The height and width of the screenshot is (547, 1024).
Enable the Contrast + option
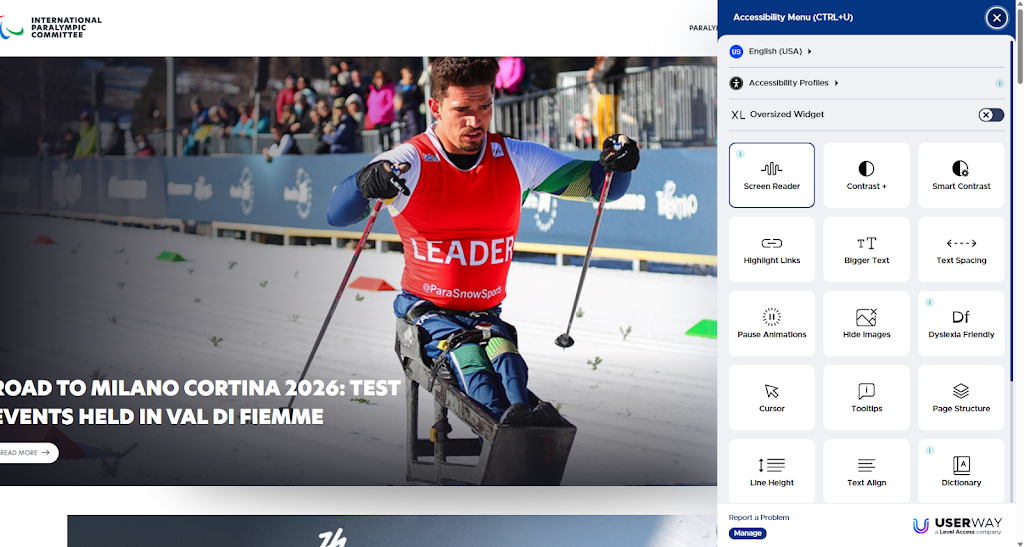[x=866, y=175]
